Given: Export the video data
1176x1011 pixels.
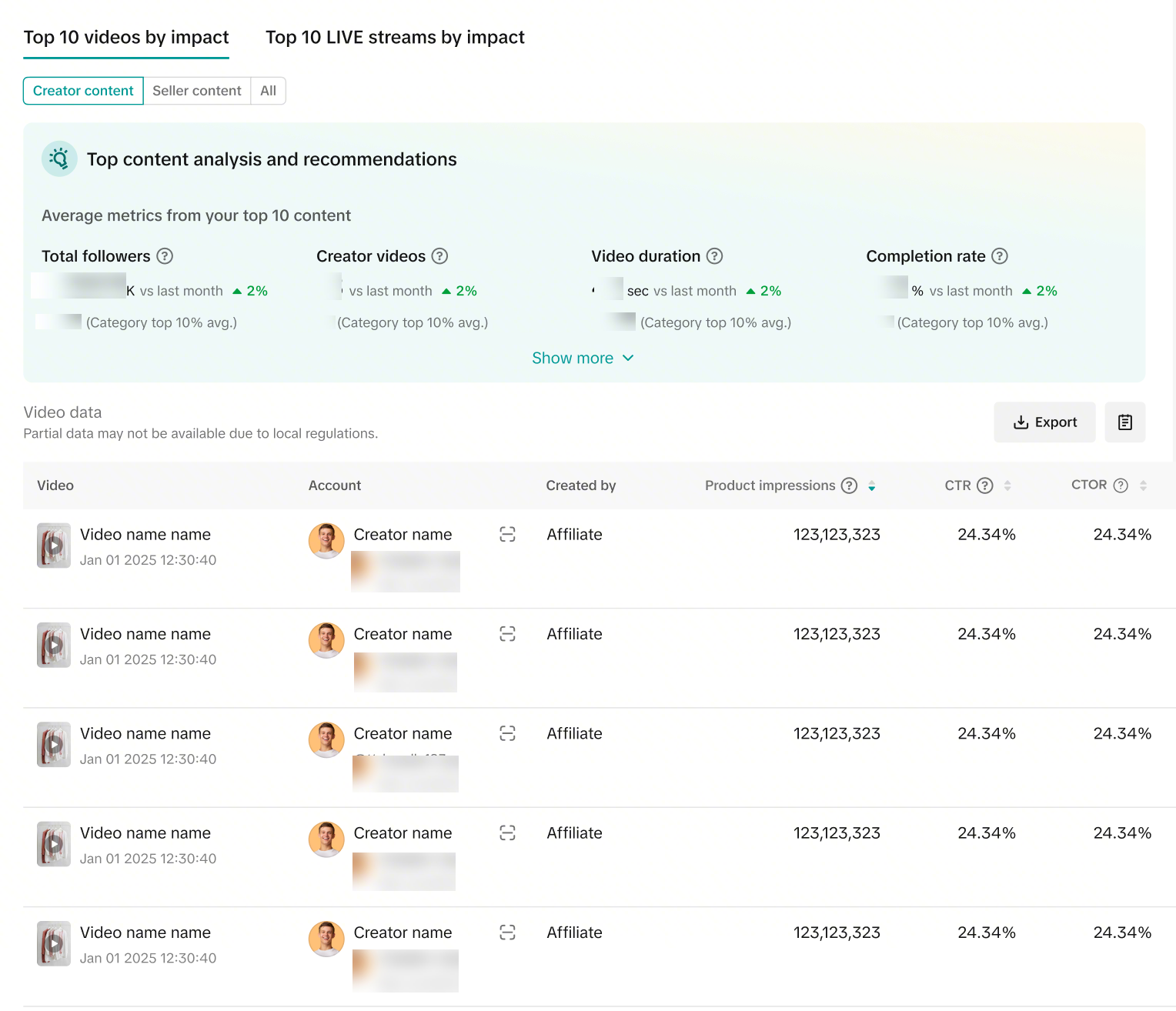Looking at the screenshot, I should pos(1044,422).
